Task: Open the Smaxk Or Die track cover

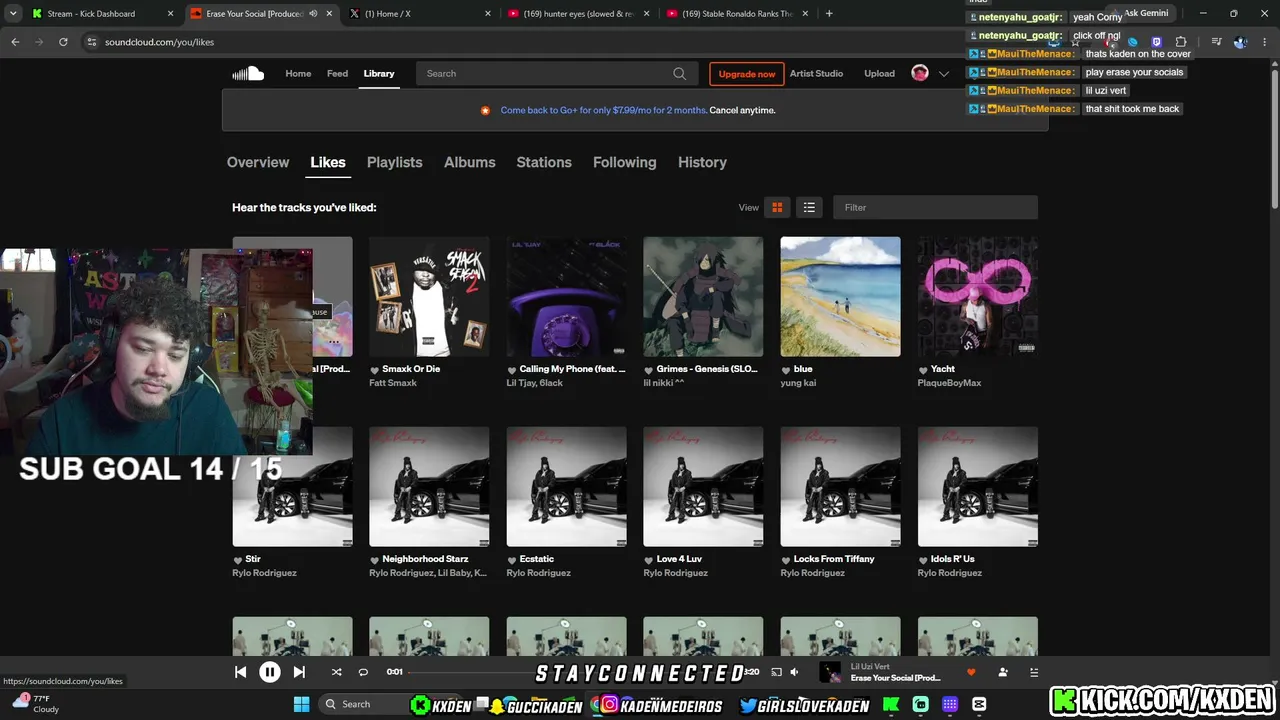Action: (x=429, y=296)
